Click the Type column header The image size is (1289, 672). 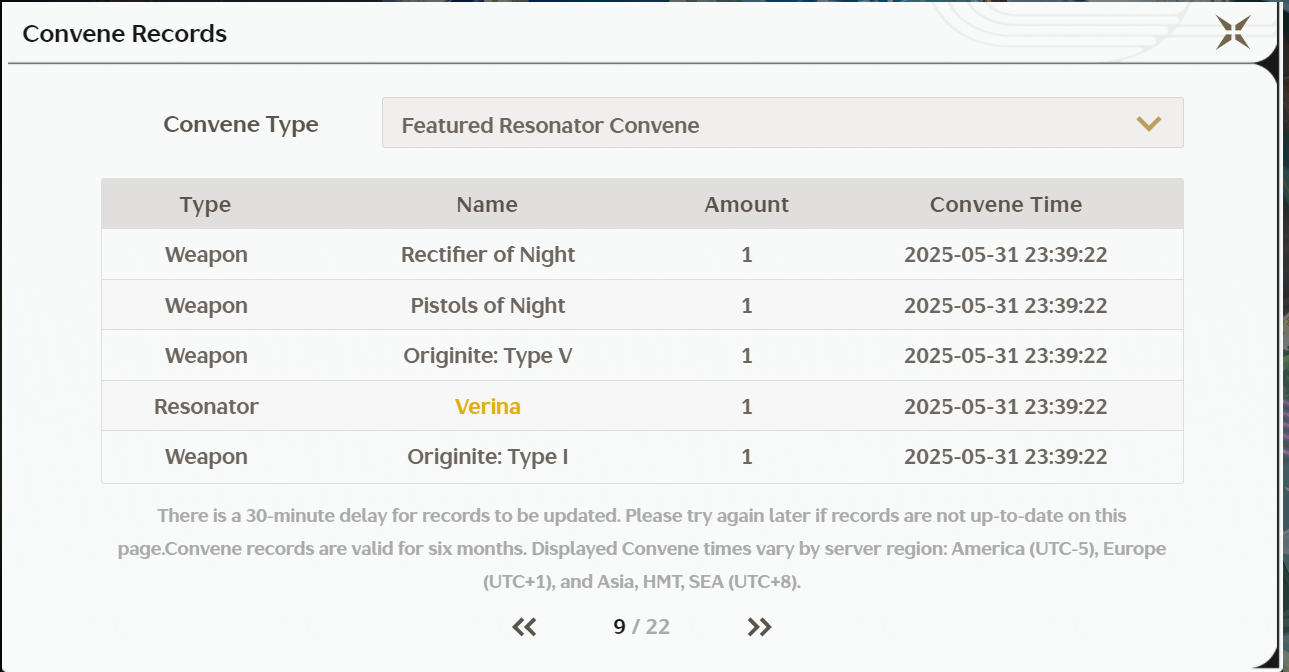(205, 205)
